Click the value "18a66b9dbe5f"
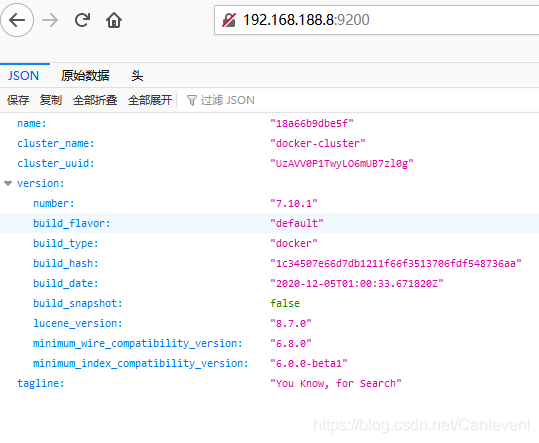 312,123
